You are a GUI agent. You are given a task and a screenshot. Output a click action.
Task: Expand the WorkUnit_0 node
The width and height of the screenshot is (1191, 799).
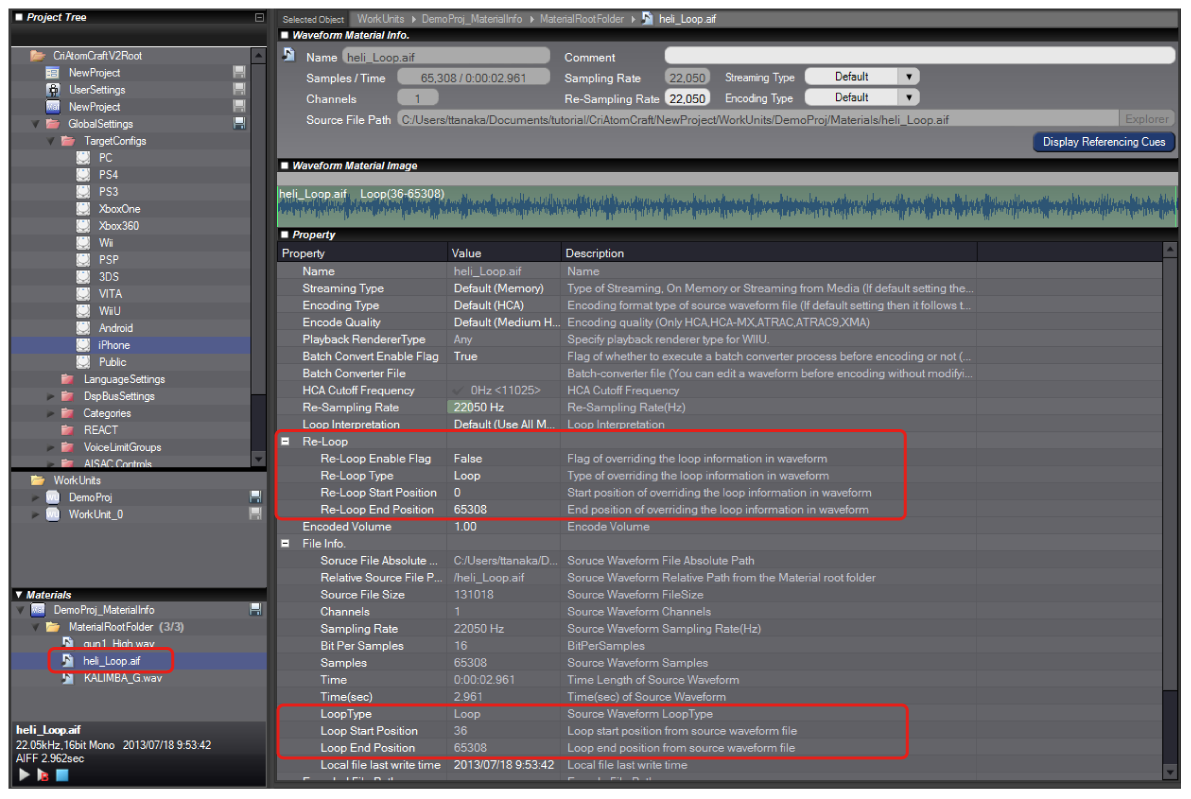click(x=35, y=514)
